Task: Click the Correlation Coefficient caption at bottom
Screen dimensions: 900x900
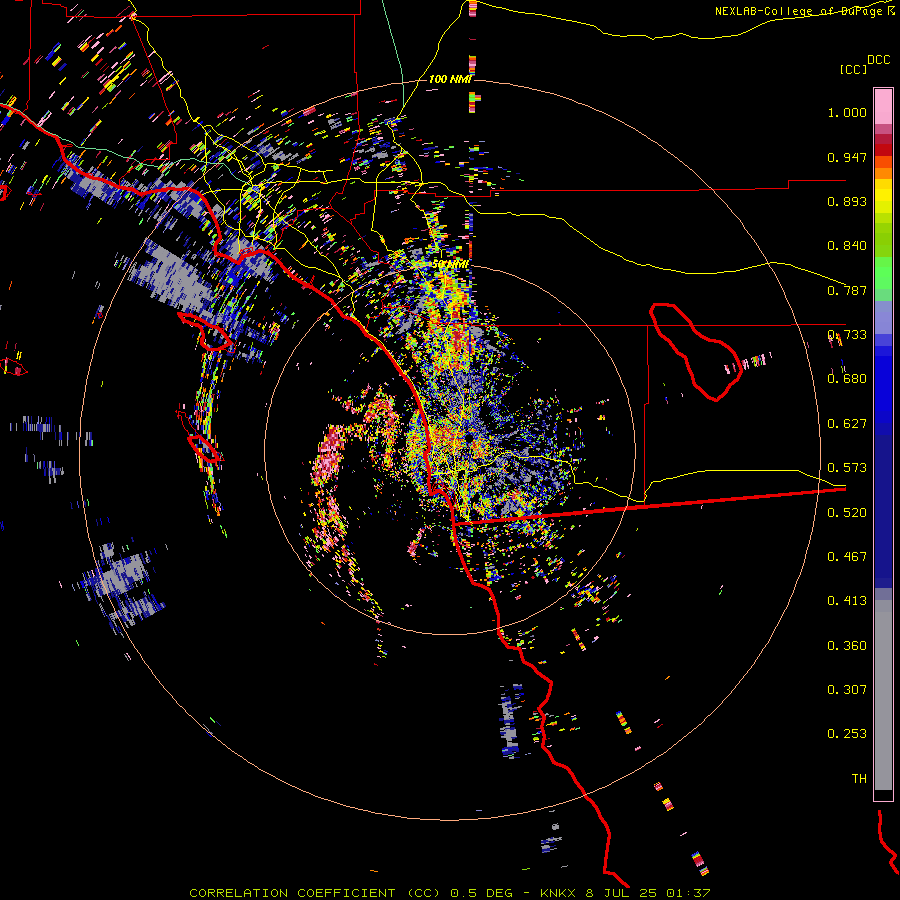Action: tap(450, 893)
